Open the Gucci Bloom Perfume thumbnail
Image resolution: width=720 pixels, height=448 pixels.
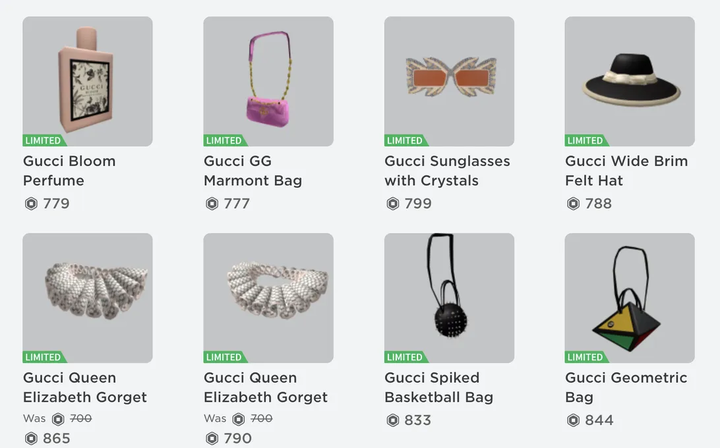88,80
